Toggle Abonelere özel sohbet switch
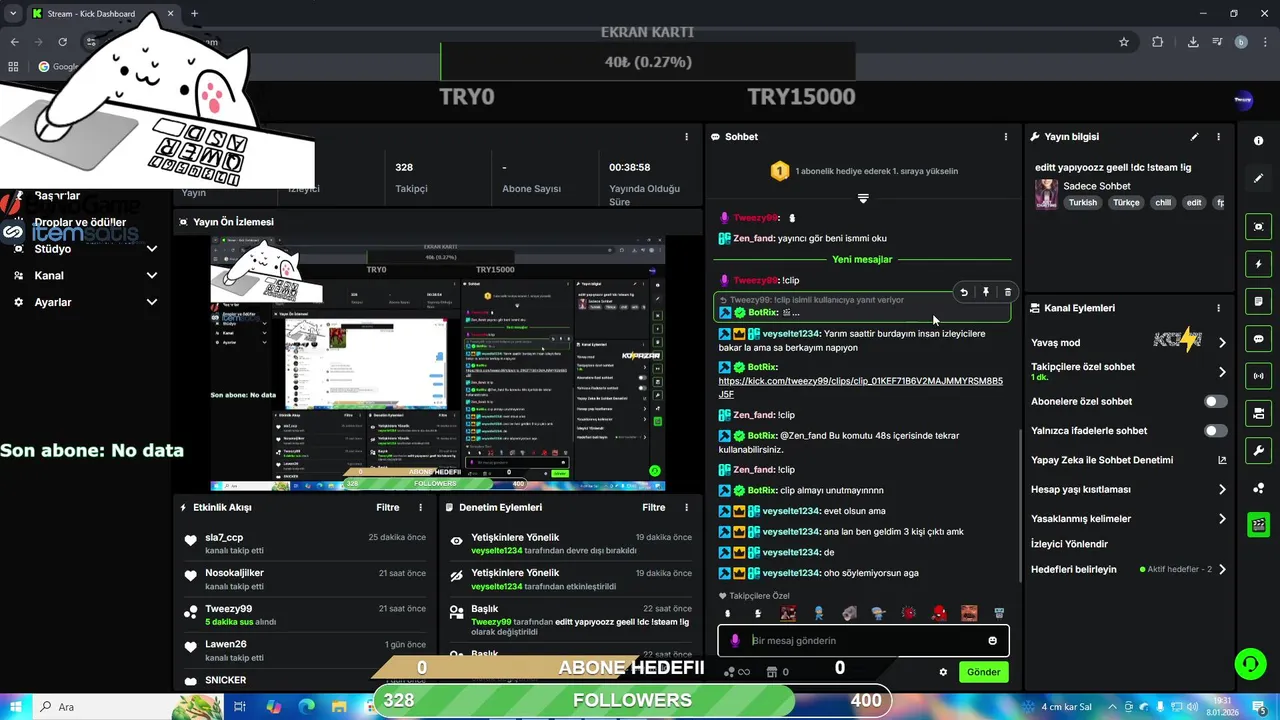Viewport: 1280px width, 720px height. coord(1215,401)
